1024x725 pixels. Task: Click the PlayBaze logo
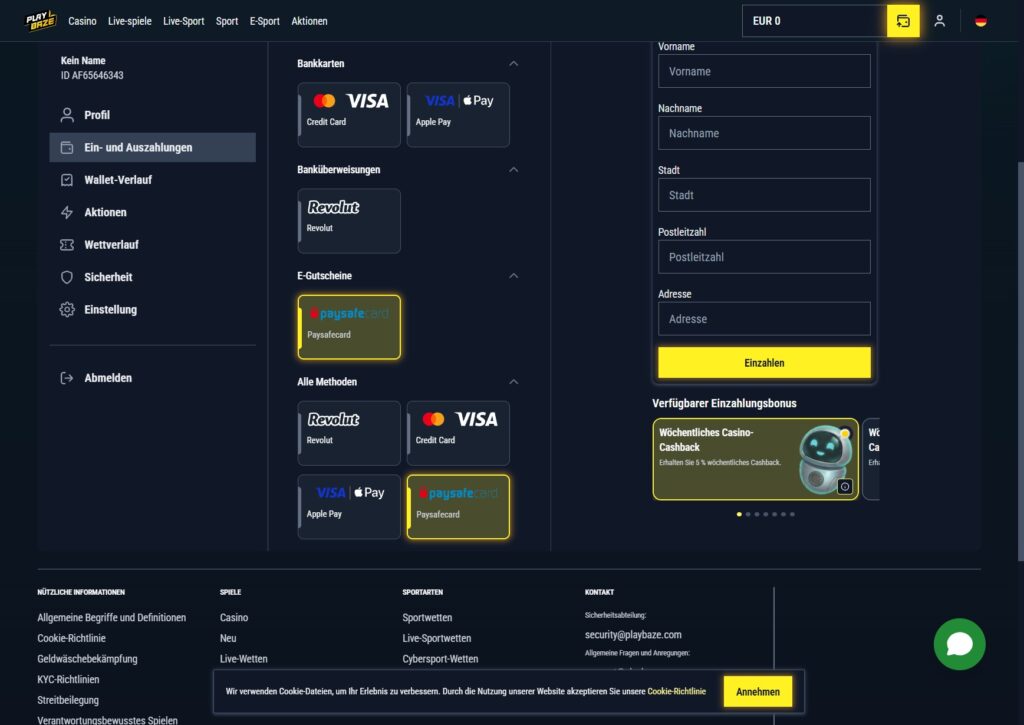coord(40,21)
